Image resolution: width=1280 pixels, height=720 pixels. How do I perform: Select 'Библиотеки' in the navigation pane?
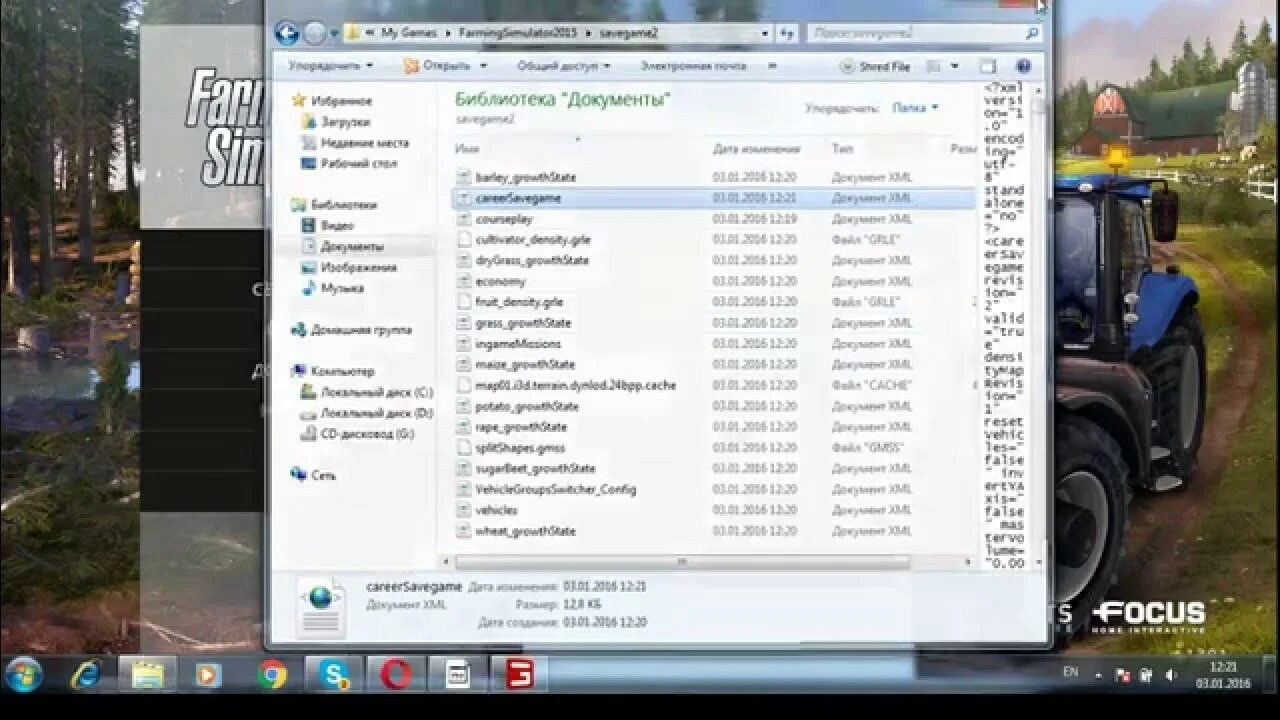[x=334, y=204]
